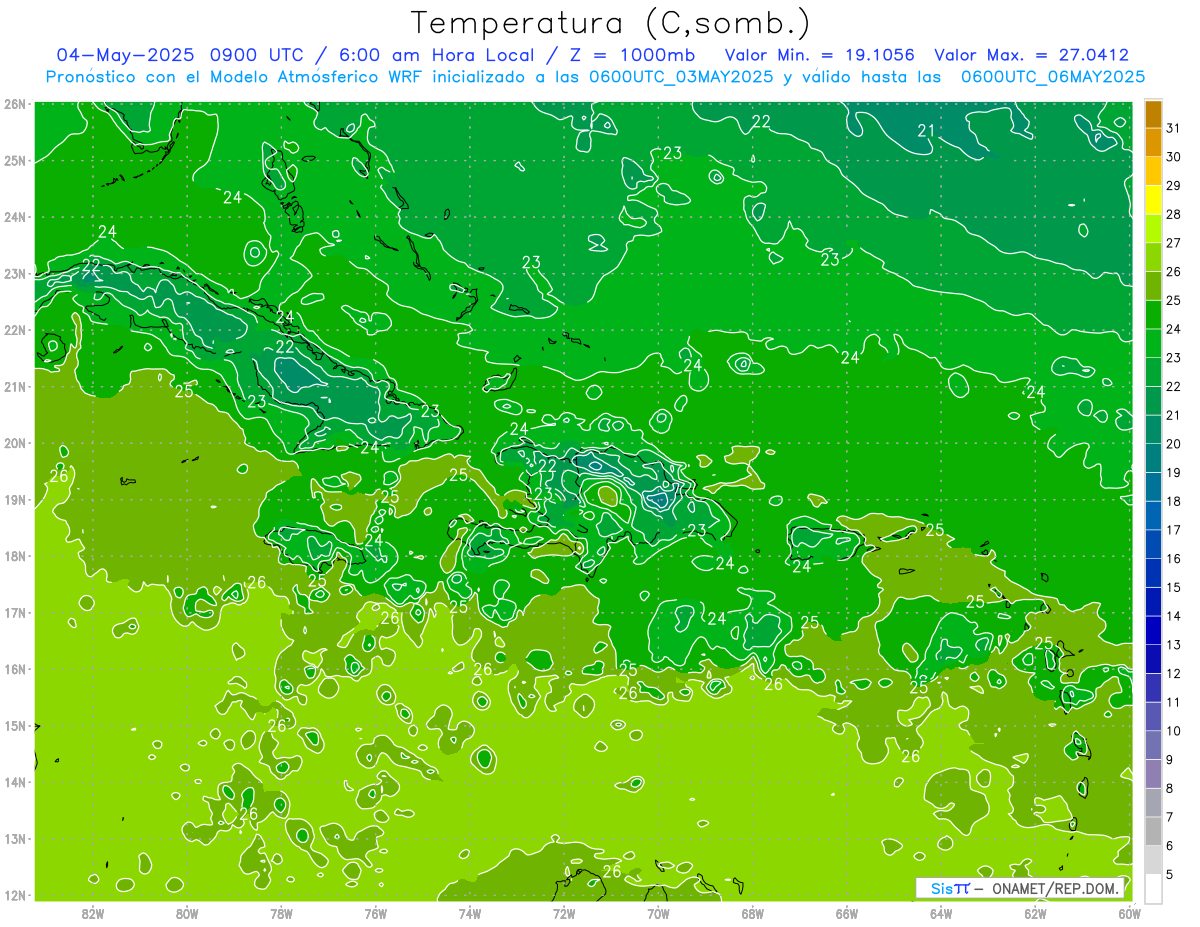Click the "16N" latitude axis label
Viewport: 1200px width, 927px height.
[16, 669]
